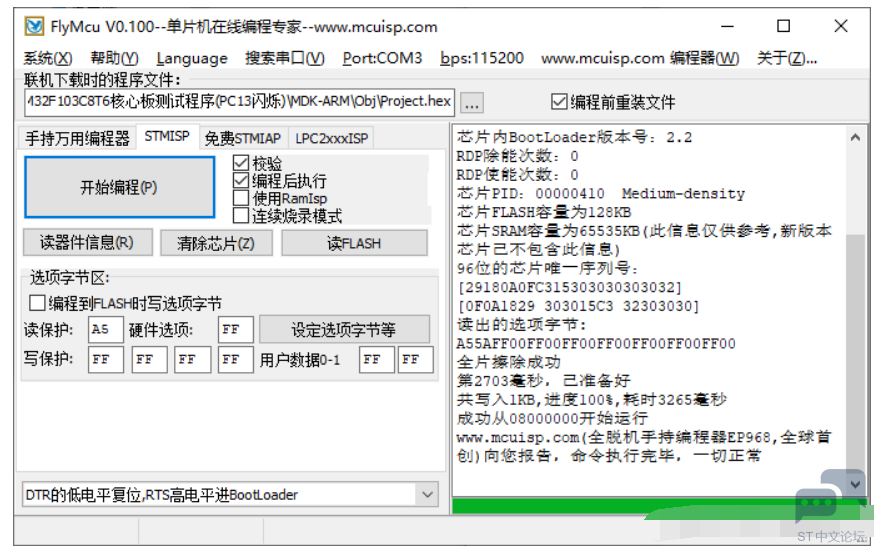This screenshot has width=874, height=552.
Task: Open the 搜索串口(V) menu
Action: pos(285,58)
